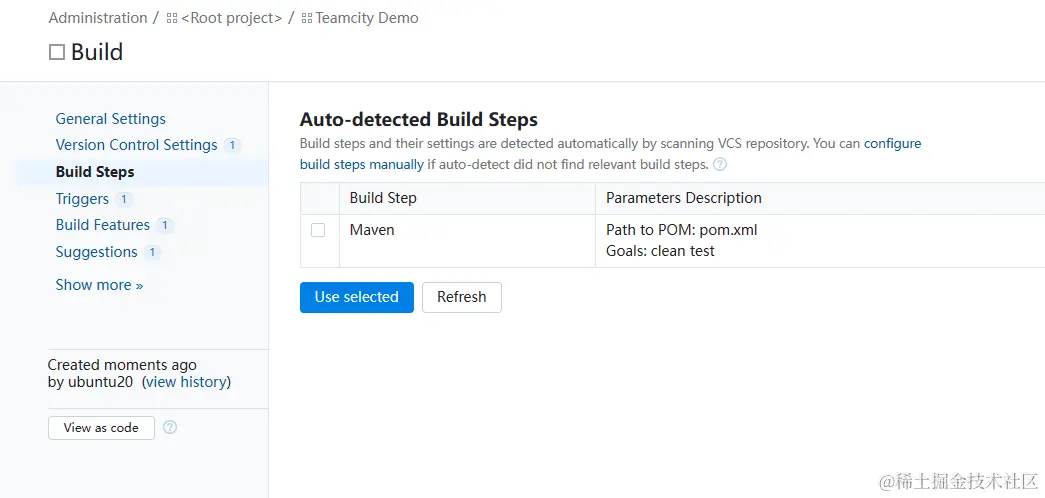1045x498 pixels.
Task: Switch to the Suggestions sidebar item
Action: (x=96, y=252)
